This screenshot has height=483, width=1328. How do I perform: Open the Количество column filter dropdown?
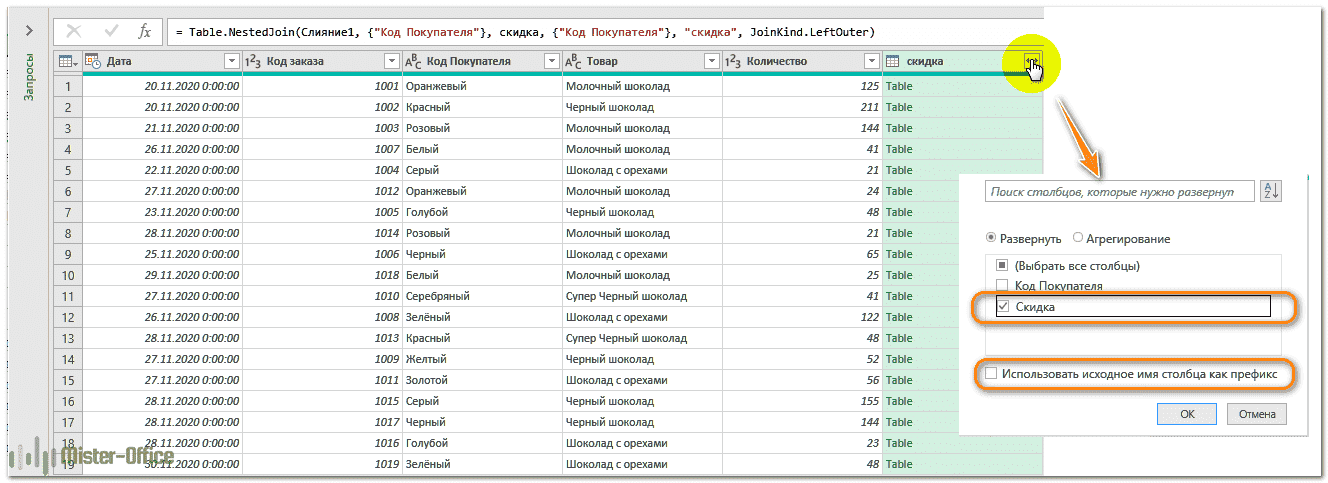tap(872, 62)
